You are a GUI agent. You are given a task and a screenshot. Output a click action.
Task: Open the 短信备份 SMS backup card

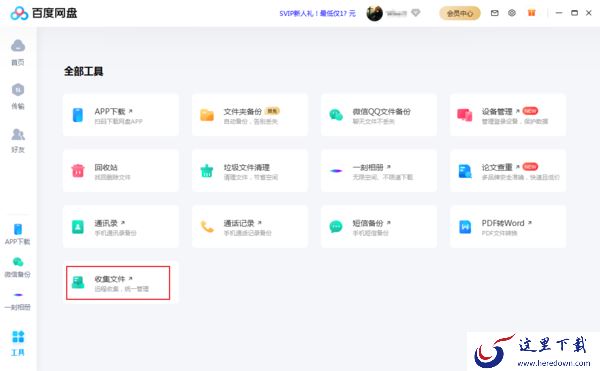(379, 226)
